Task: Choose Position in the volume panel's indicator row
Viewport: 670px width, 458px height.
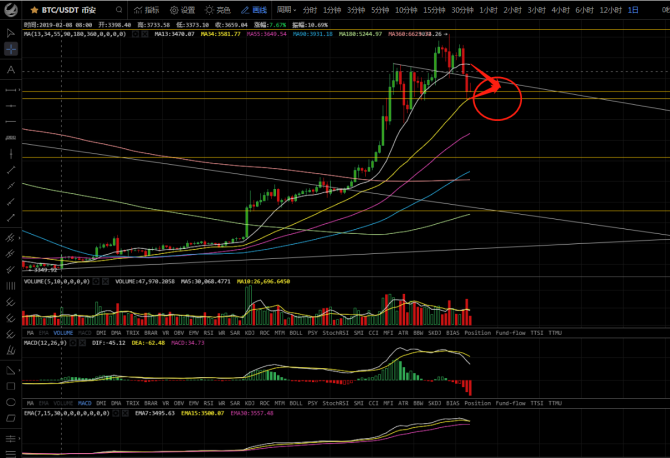Action: tap(477, 333)
